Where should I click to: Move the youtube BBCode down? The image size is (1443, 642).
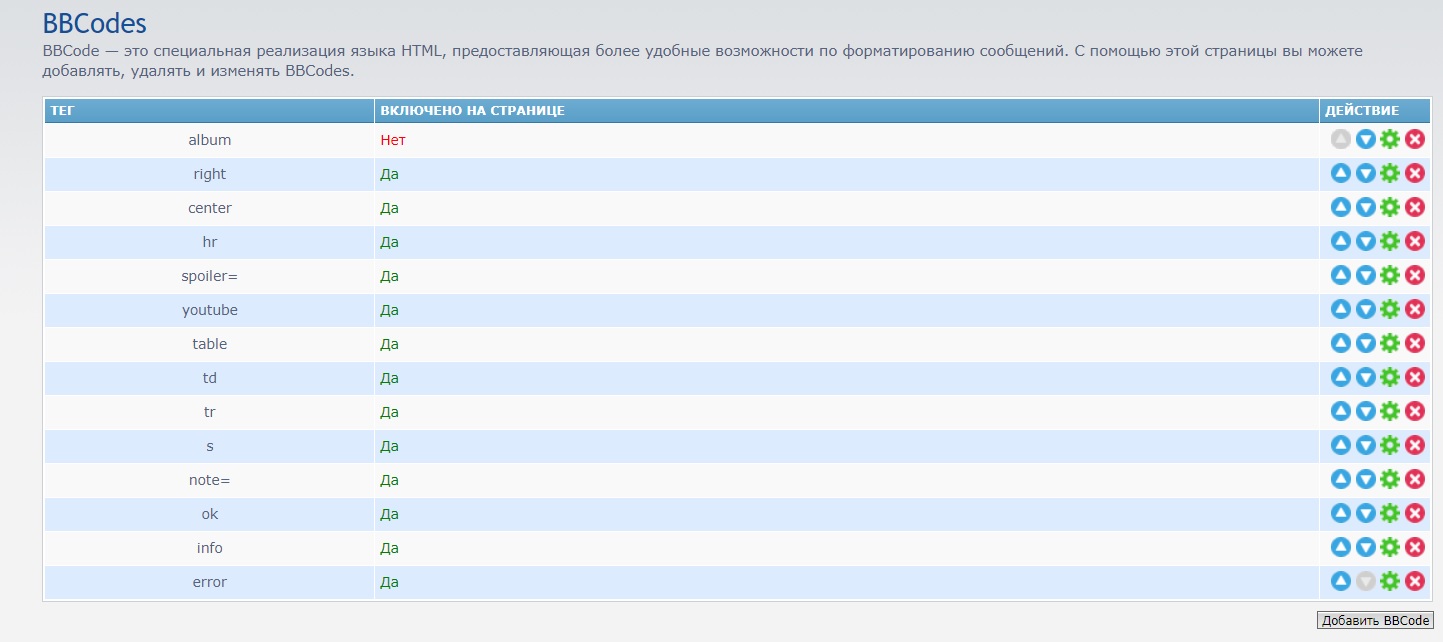click(1365, 310)
